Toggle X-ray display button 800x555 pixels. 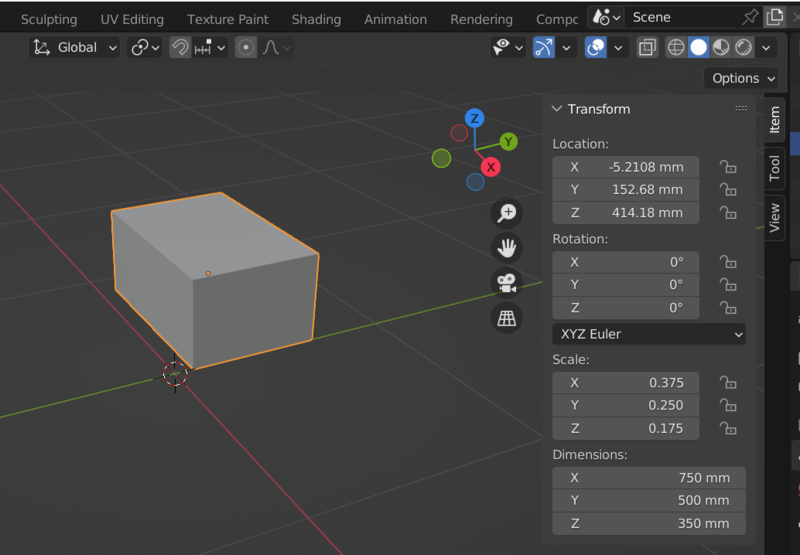647,47
